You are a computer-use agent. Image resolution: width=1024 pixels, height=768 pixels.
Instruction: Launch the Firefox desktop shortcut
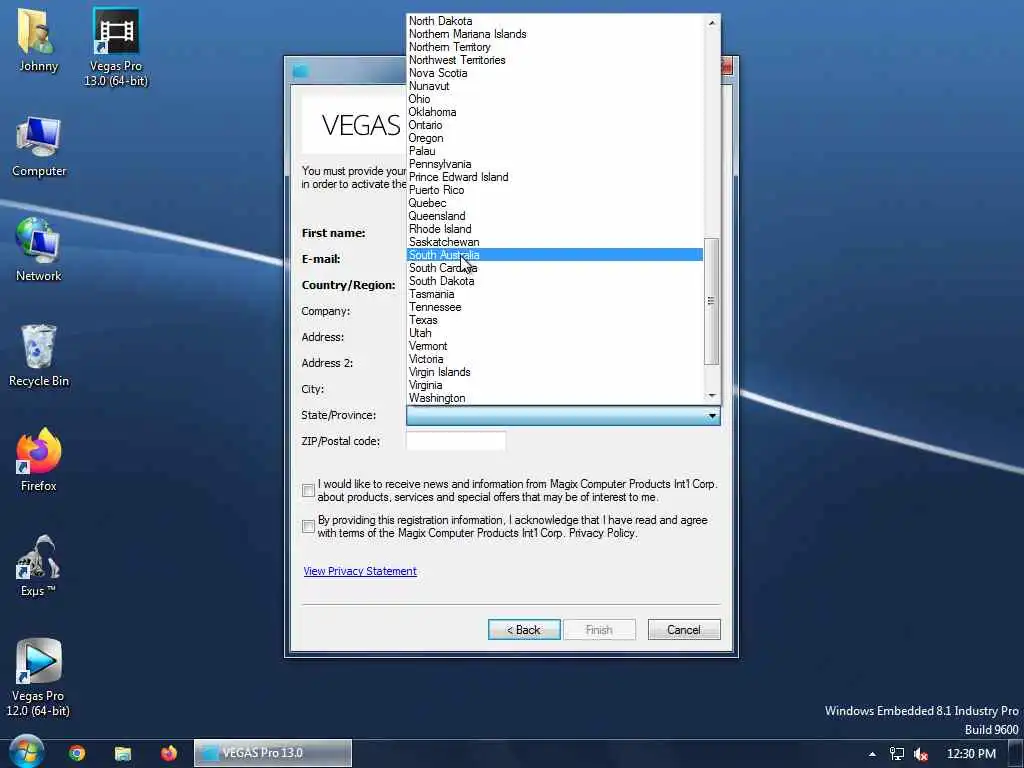click(x=39, y=460)
